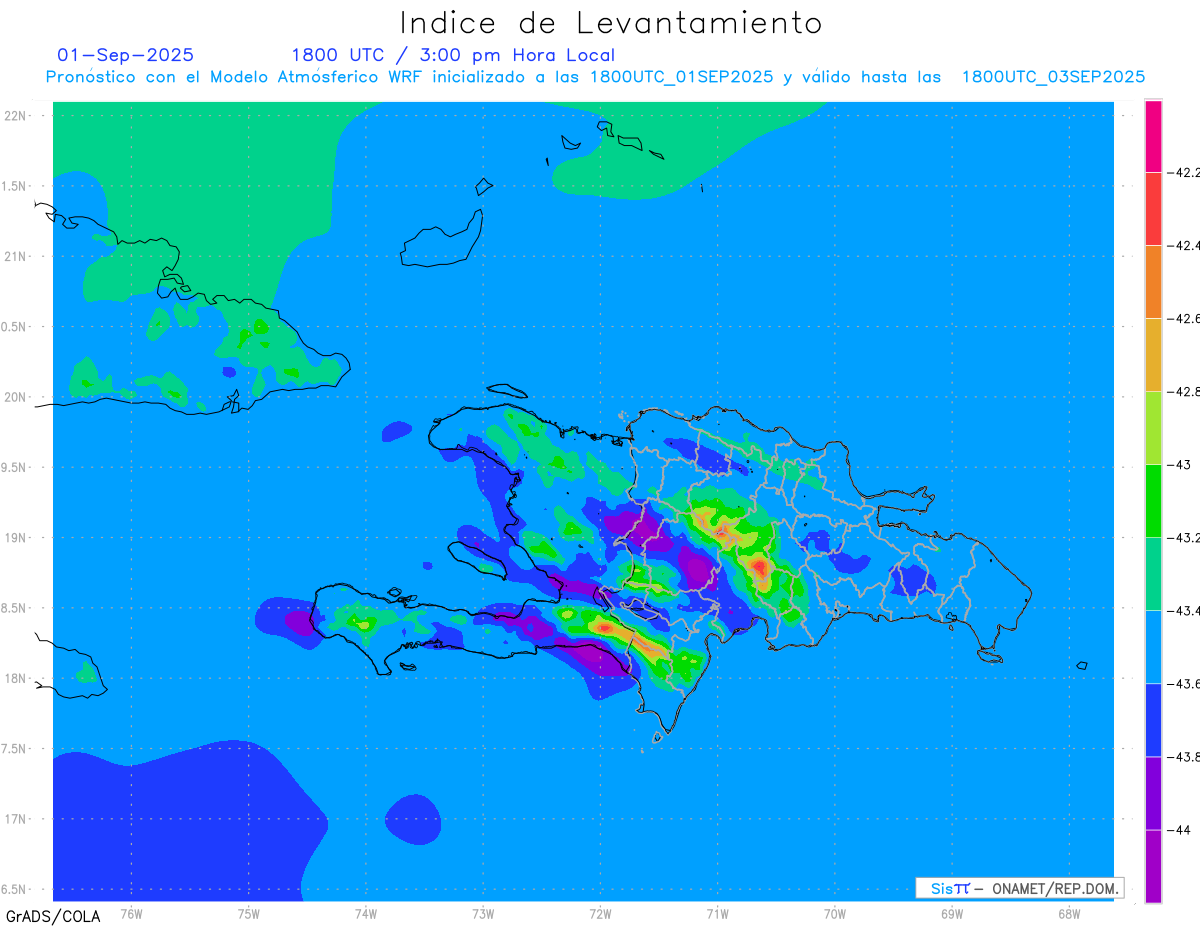Viewport: 1200px width, 927px height.
Task: Click the '1800UTC_01SEP2025' initialization timestamp
Action: tap(682, 77)
